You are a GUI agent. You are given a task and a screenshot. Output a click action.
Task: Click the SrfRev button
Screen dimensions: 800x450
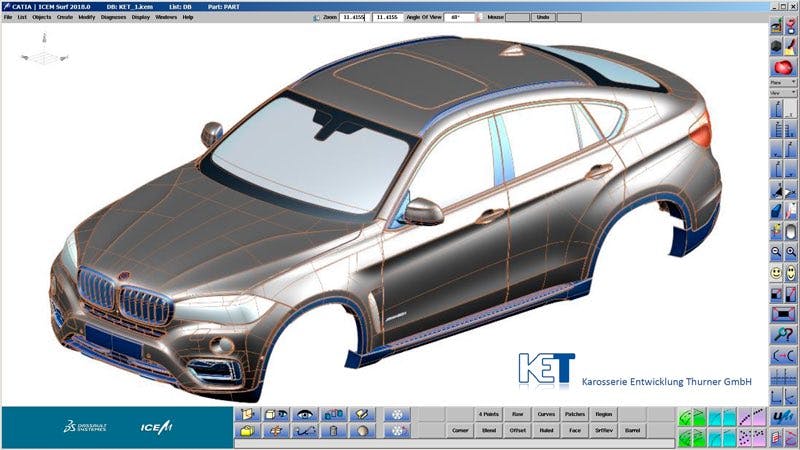point(604,430)
